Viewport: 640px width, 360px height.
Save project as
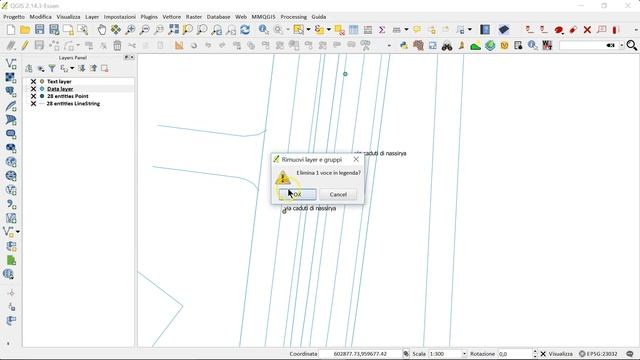54,29
